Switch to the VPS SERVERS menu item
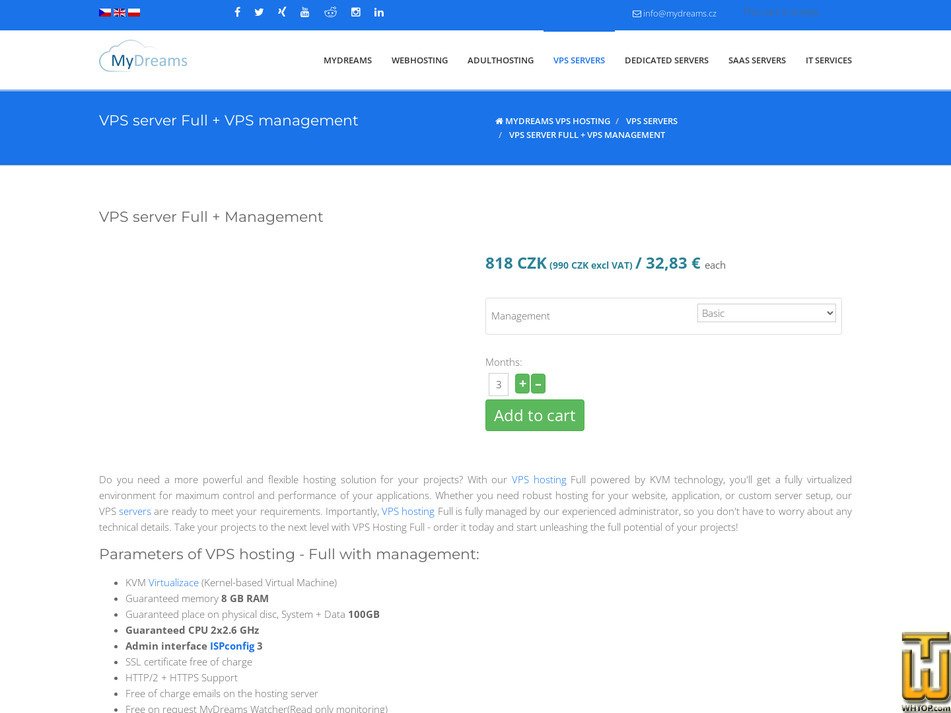The width and height of the screenshot is (951, 713). pyautogui.click(x=579, y=60)
